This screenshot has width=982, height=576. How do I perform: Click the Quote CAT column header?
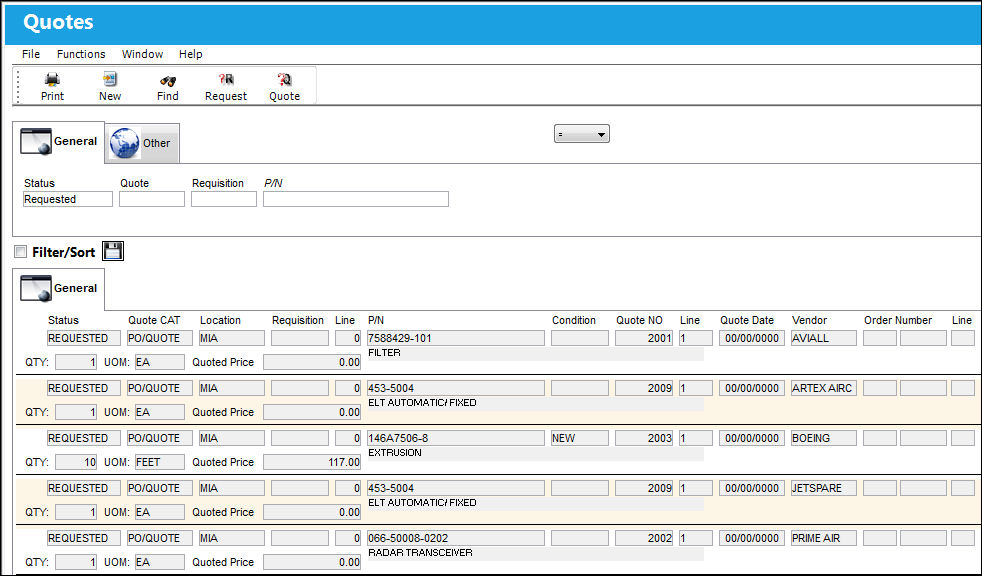[154, 320]
